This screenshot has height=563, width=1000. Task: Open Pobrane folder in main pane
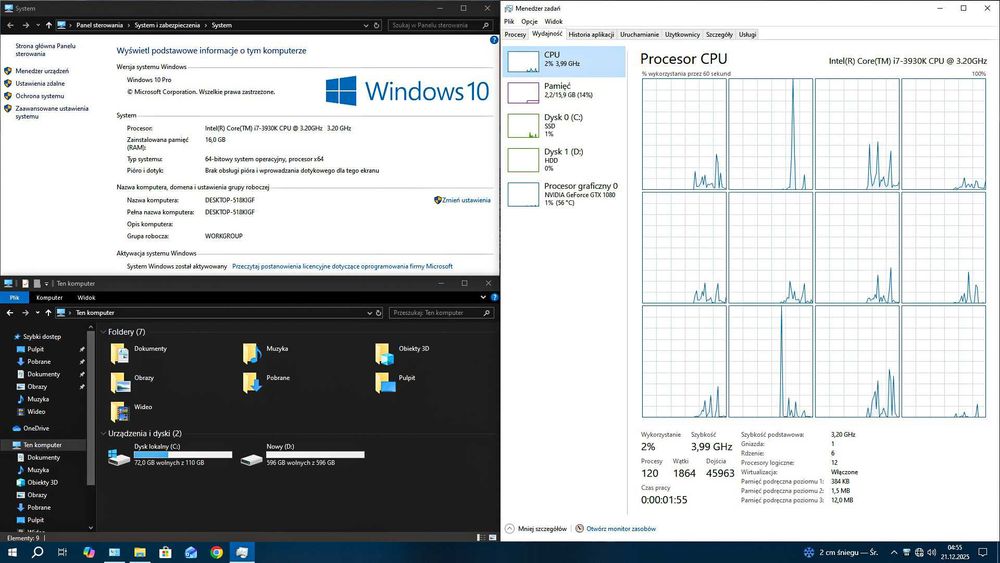tap(267, 381)
